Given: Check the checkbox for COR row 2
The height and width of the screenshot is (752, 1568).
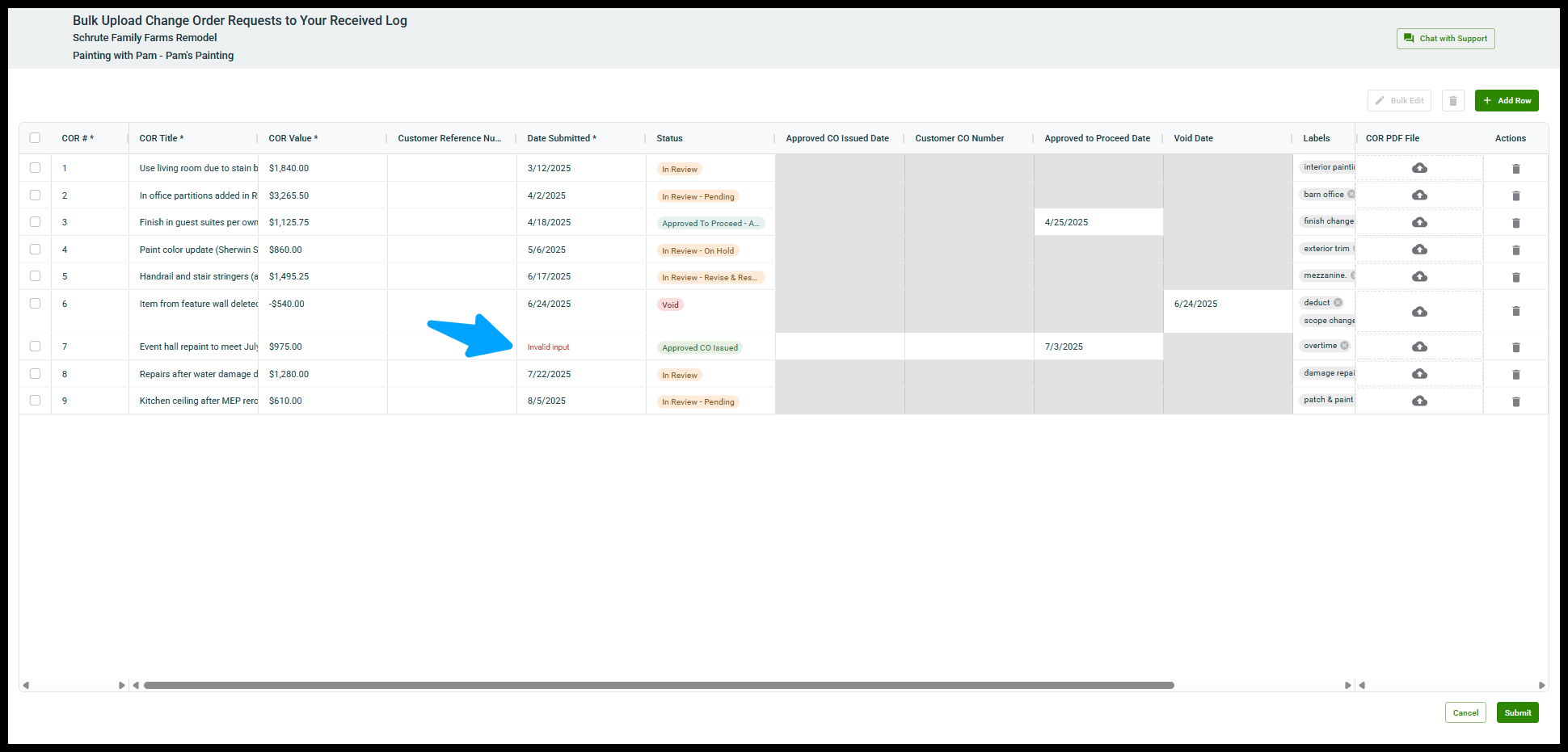Looking at the screenshot, I should pyautogui.click(x=35, y=195).
